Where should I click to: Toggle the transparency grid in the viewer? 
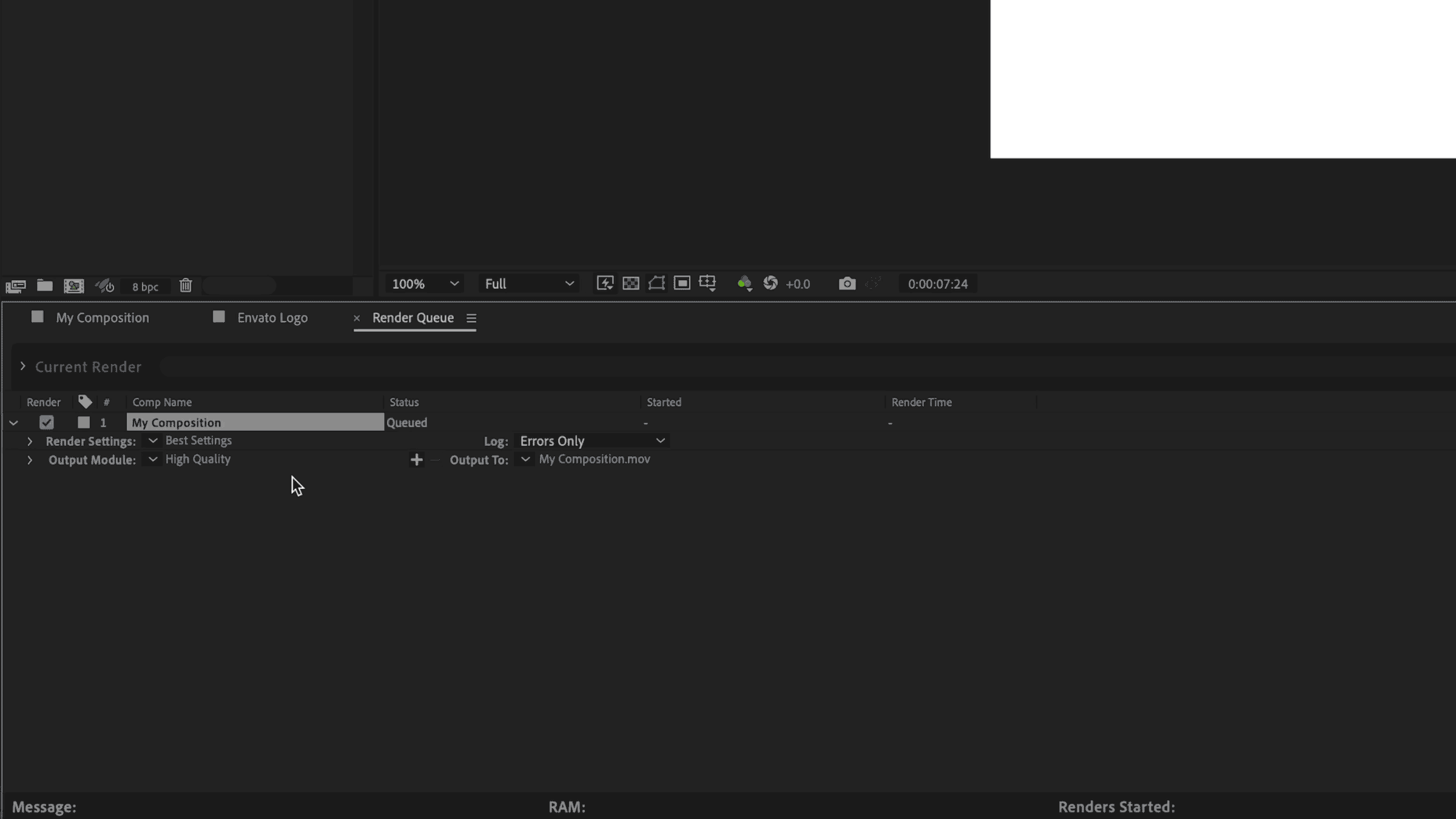click(x=631, y=283)
